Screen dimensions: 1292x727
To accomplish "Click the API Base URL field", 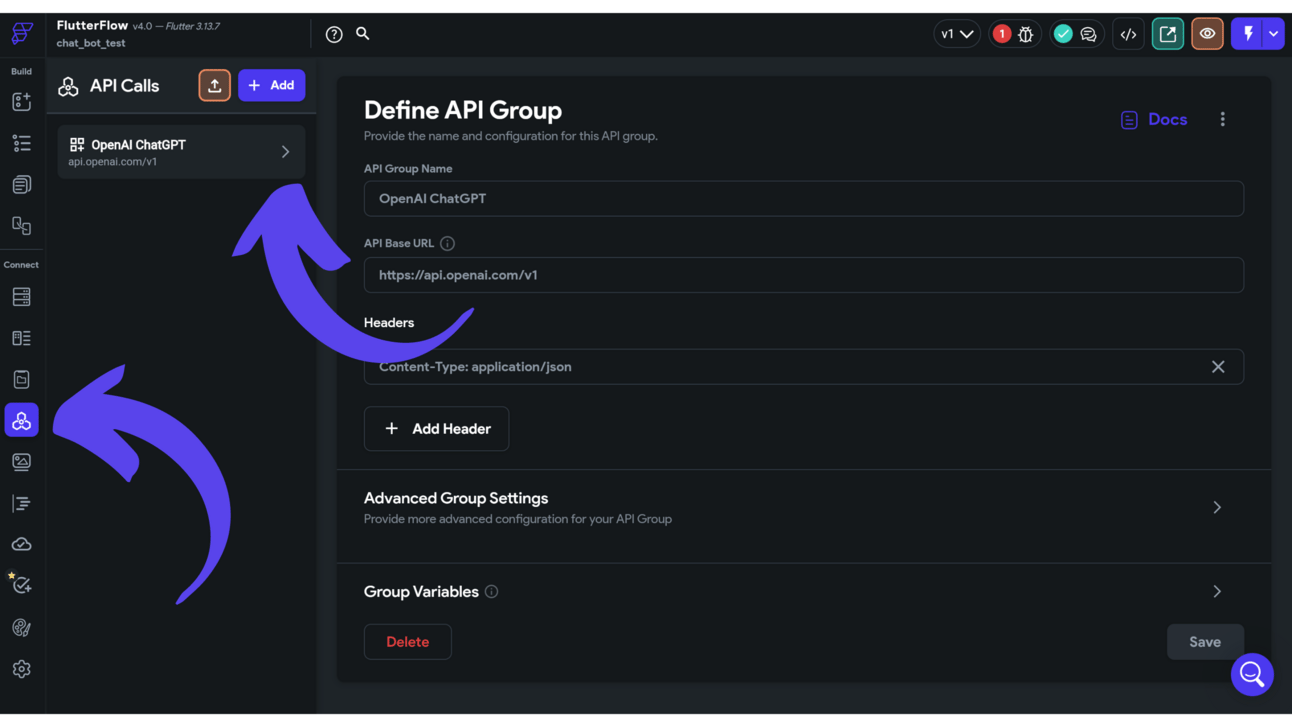I will 804,275.
